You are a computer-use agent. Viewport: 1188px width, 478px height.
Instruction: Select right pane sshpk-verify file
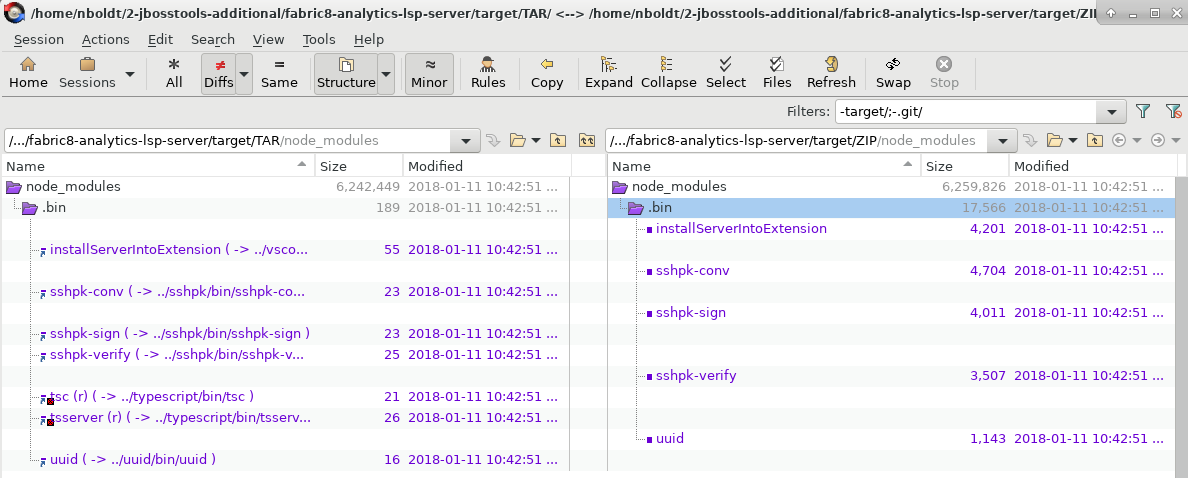coord(892,375)
